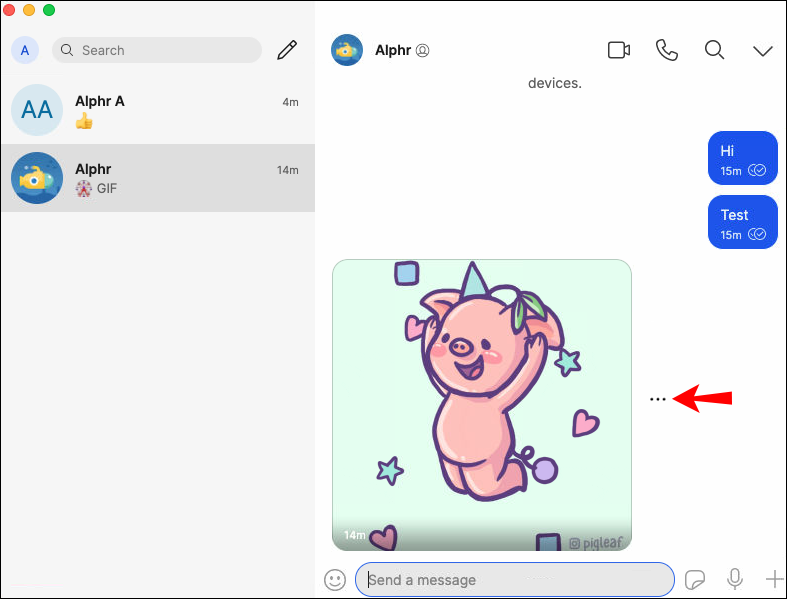Open contact avatar in chat header
The width and height of the screenshot is (787, 599).
(347, 50)
